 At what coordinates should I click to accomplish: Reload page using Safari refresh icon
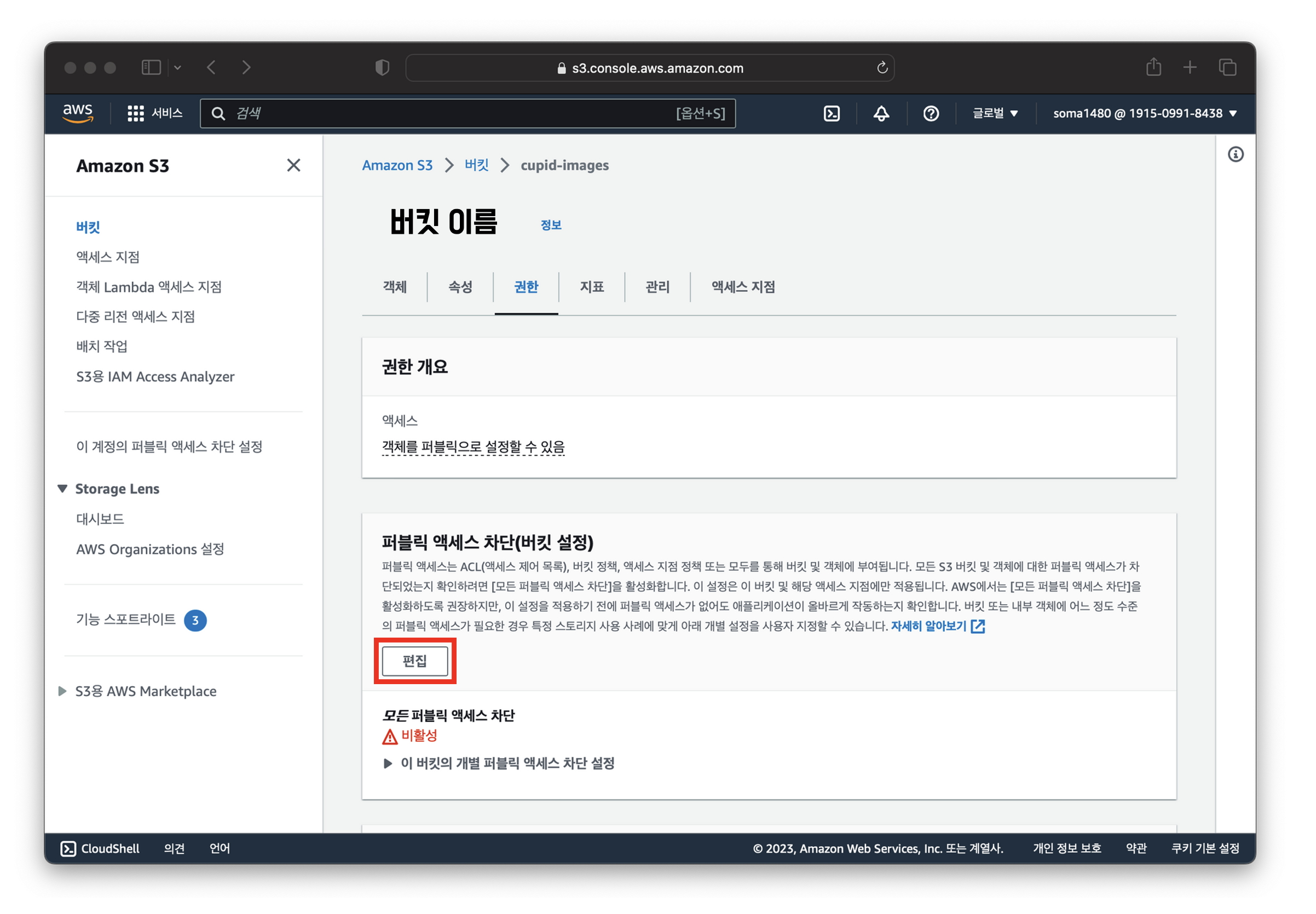[x=882, y=67]
